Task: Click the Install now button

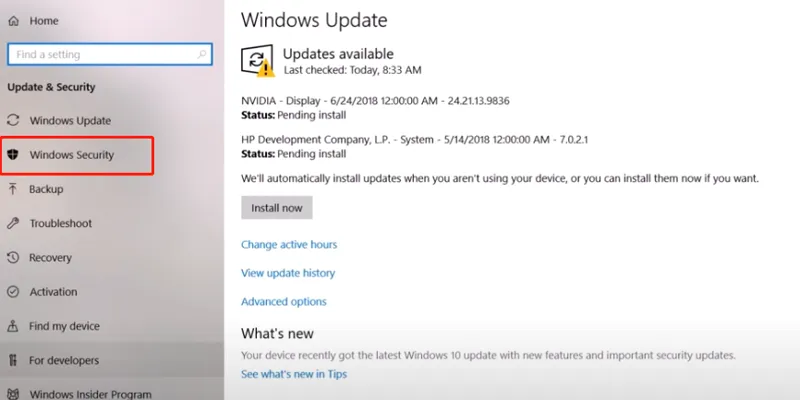Action: (x=277, y=208)
